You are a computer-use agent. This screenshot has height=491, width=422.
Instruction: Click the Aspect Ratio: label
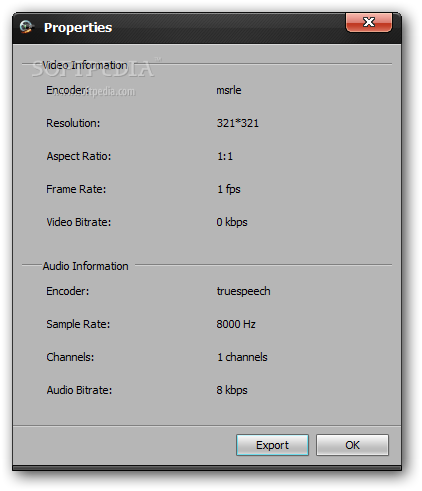point(79,156)
